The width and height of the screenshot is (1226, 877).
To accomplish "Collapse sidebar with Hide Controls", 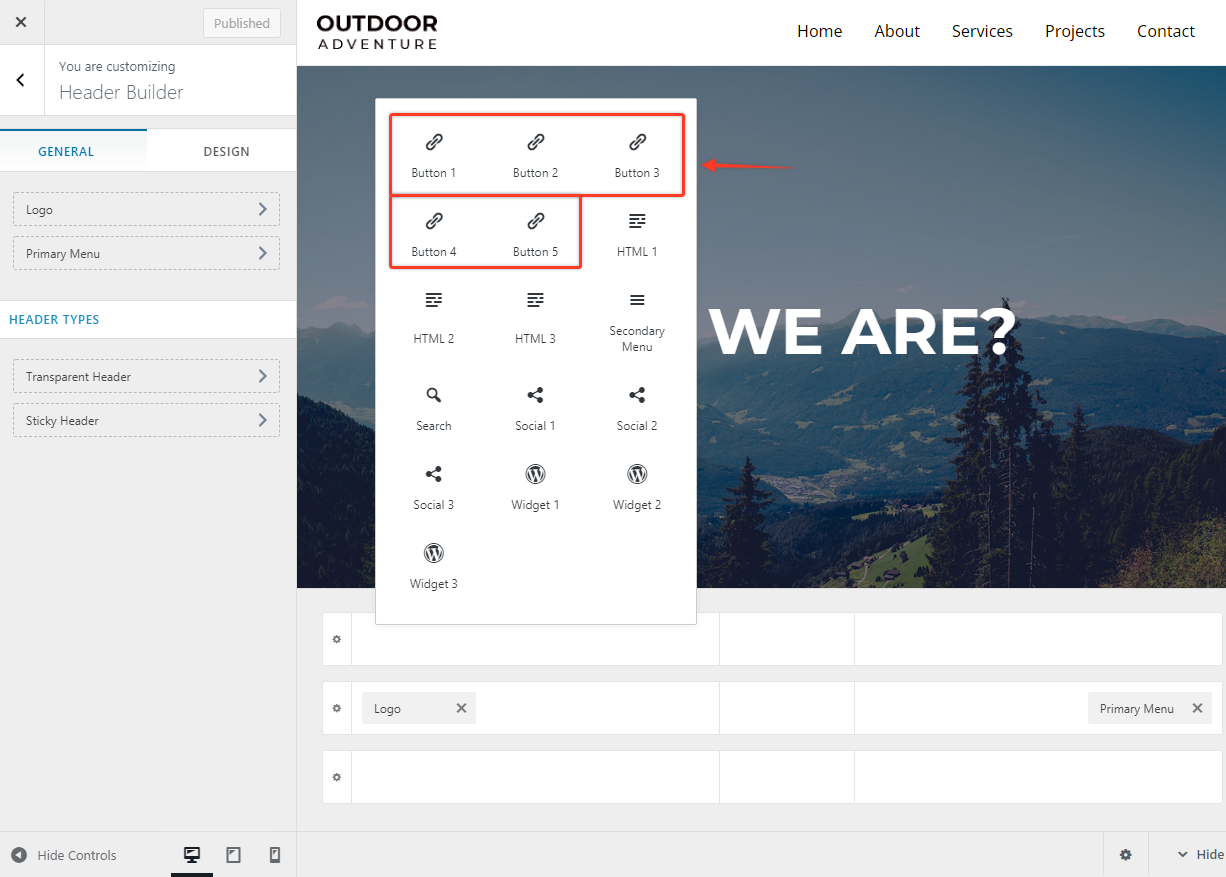I will (64, 855).
